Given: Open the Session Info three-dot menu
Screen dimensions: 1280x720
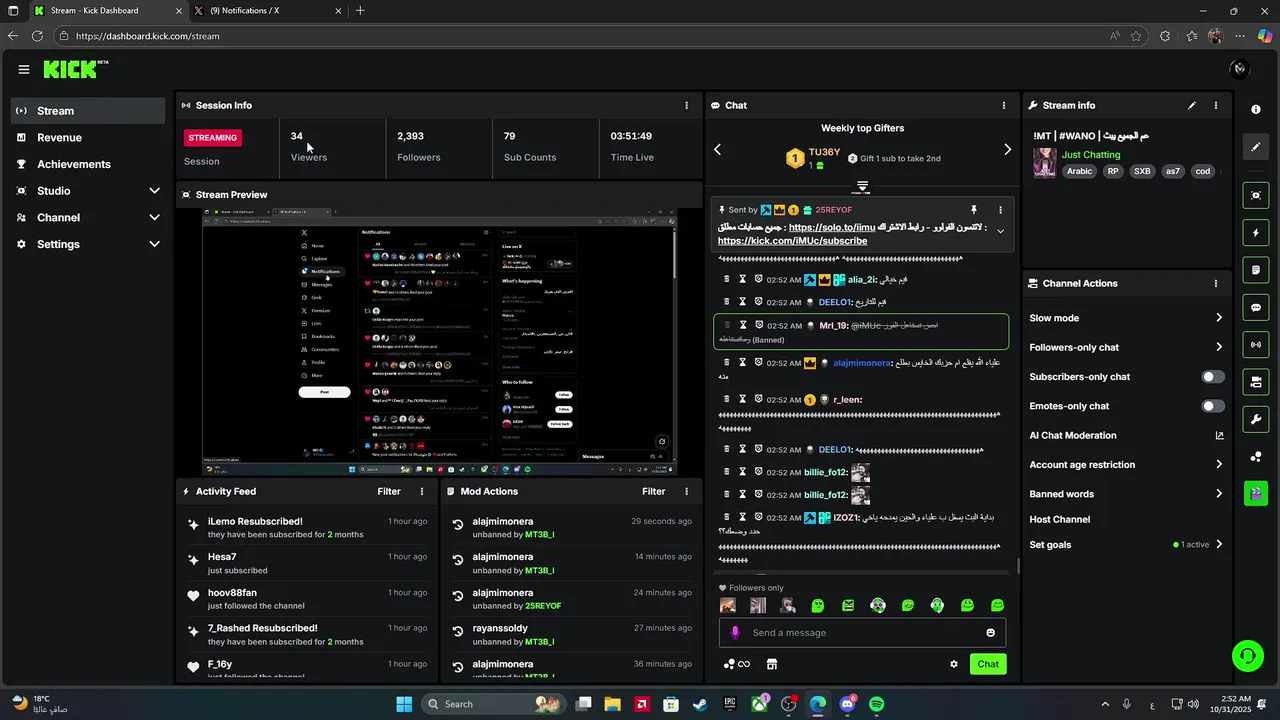Looking at the screenshot, I should click(x=686, y=105).
